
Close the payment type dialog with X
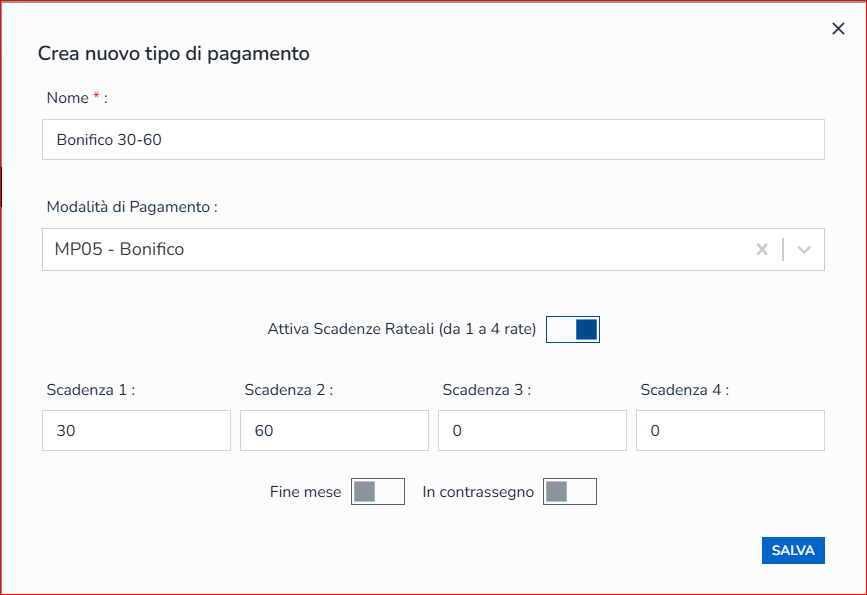pos(838,29)
